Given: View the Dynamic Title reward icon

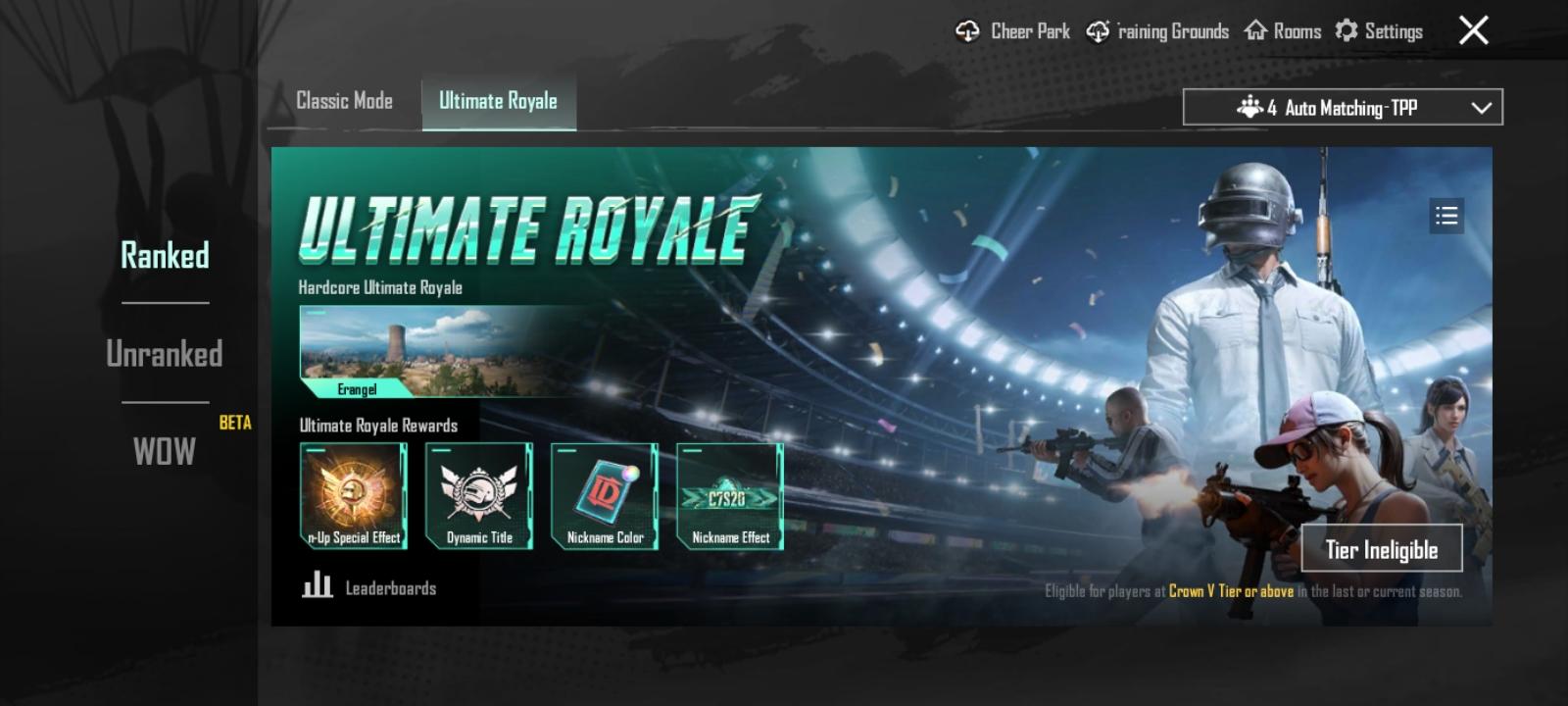Looking at the screenshot, I should point(479,496).
